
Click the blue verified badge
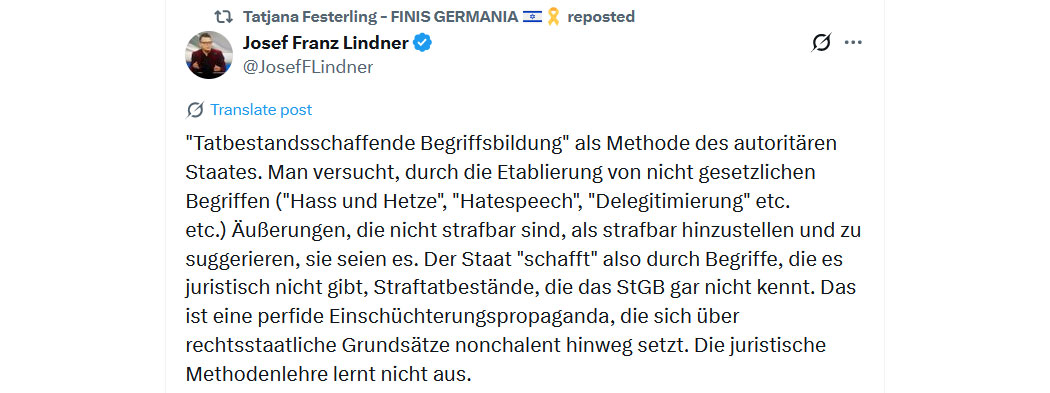tap(423, 44)
